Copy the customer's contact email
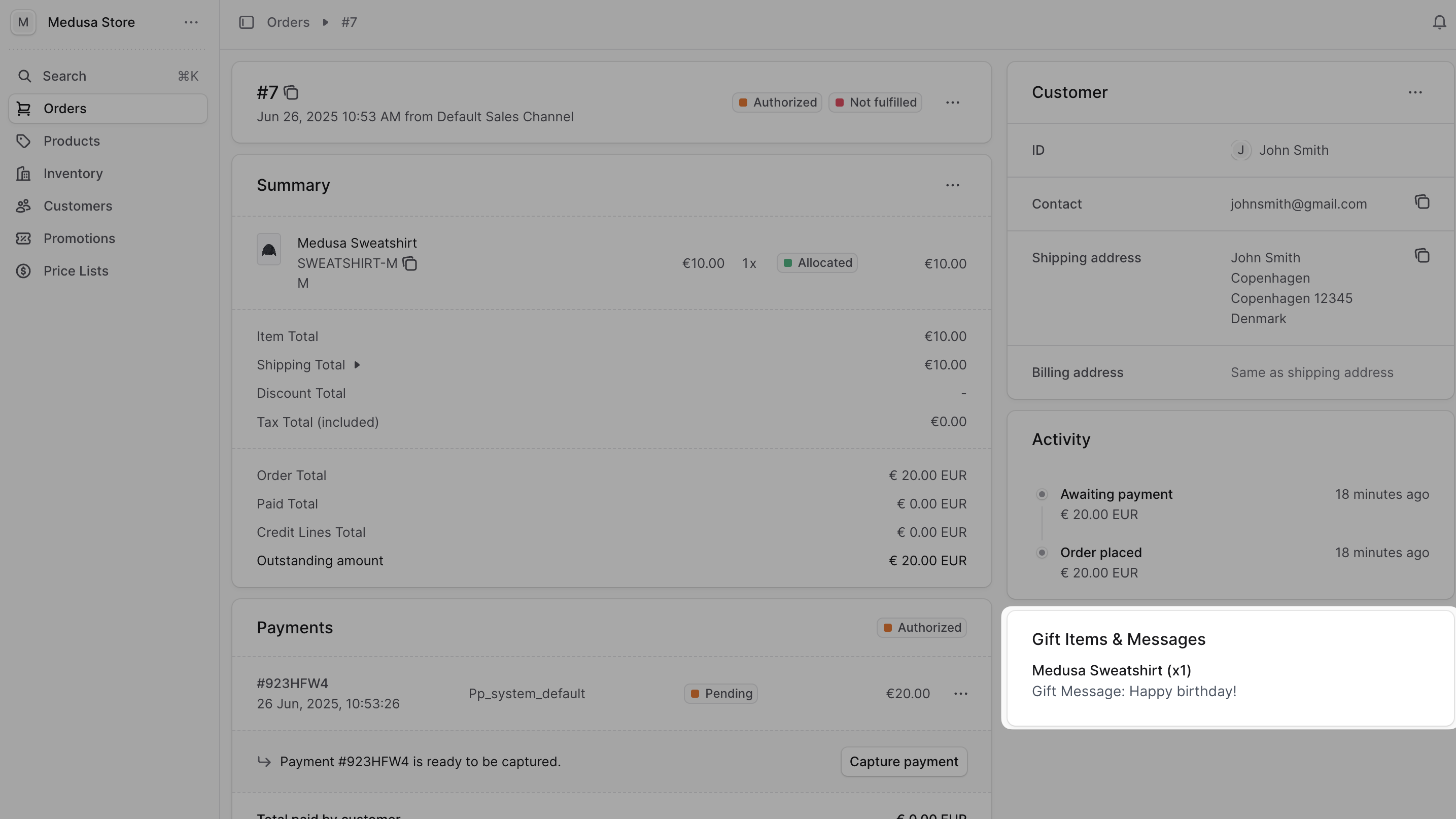 [x=1422, y=202]
